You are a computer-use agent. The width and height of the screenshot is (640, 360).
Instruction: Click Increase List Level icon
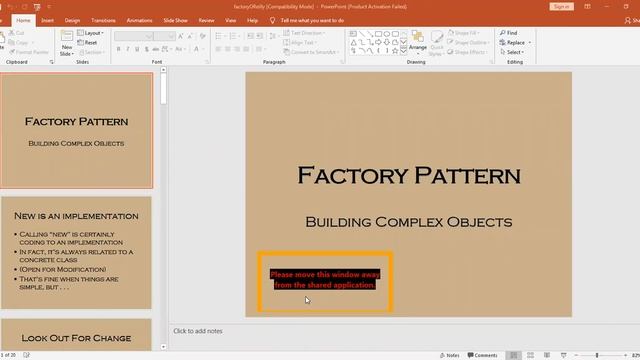[x=260, y=36]
